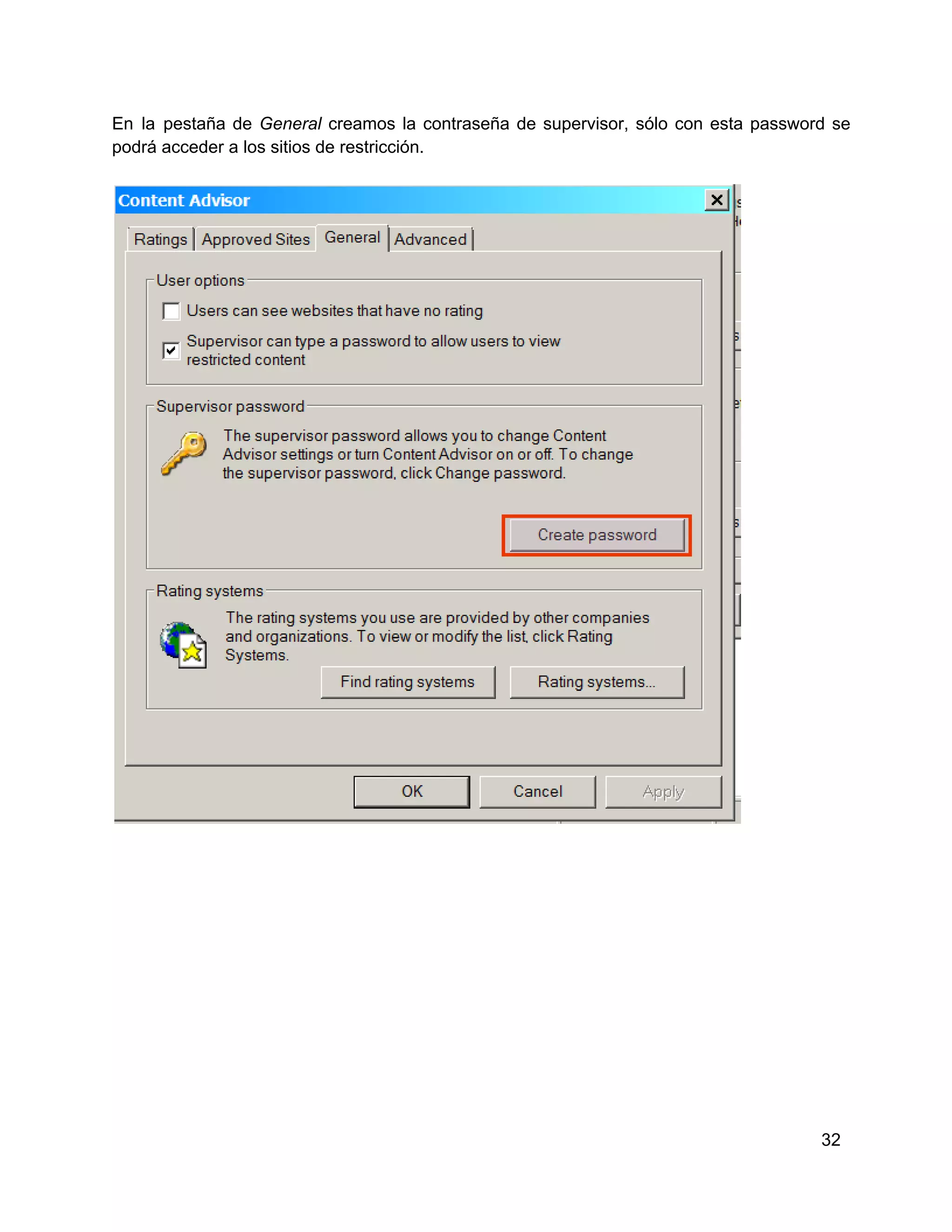Click the rating systems description text
This screenshot has width=952, height=1232.
point(437,636)
